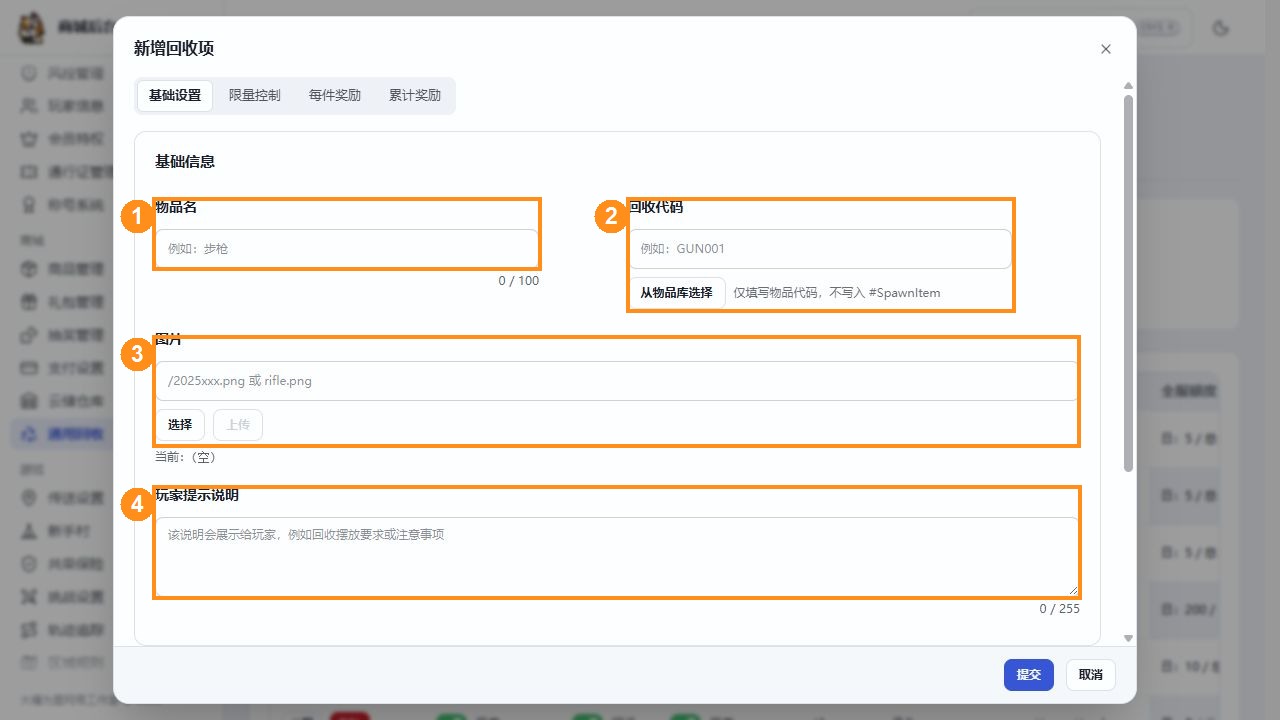Click the 仅填写物品代码 hint text
Screen dimensions: 1280x720
click(837, 293)
